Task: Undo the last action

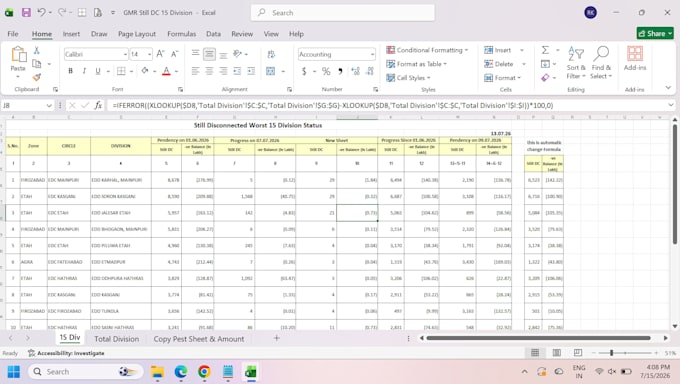Action: click(x=41, y=13)
